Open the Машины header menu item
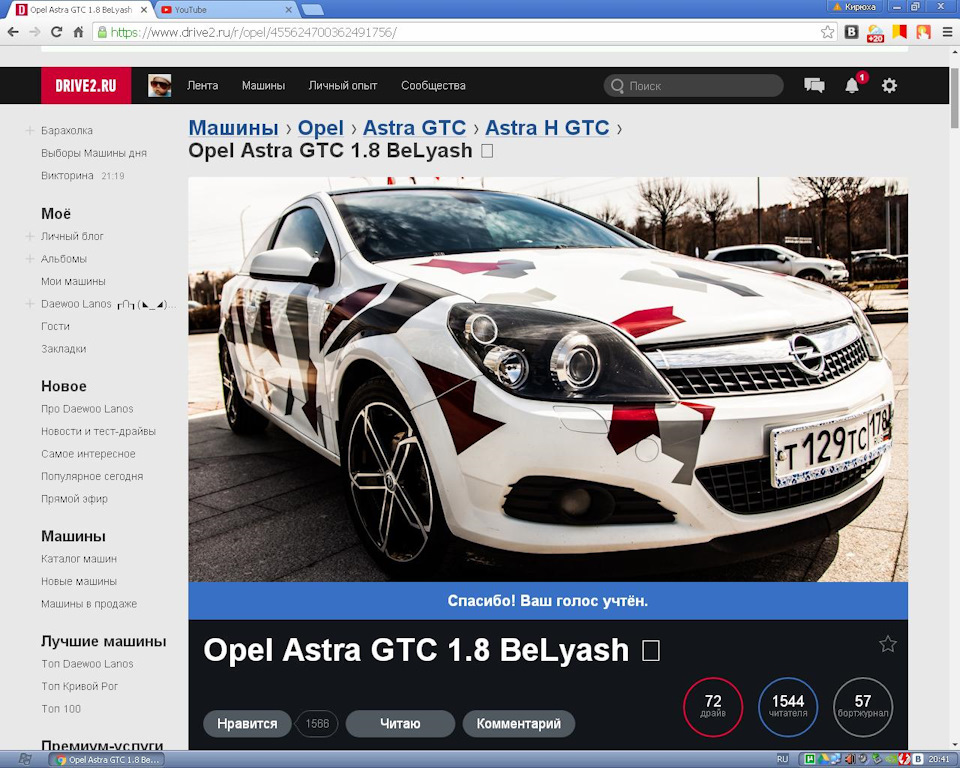960x768 pixels. click(x=263, y=86)
